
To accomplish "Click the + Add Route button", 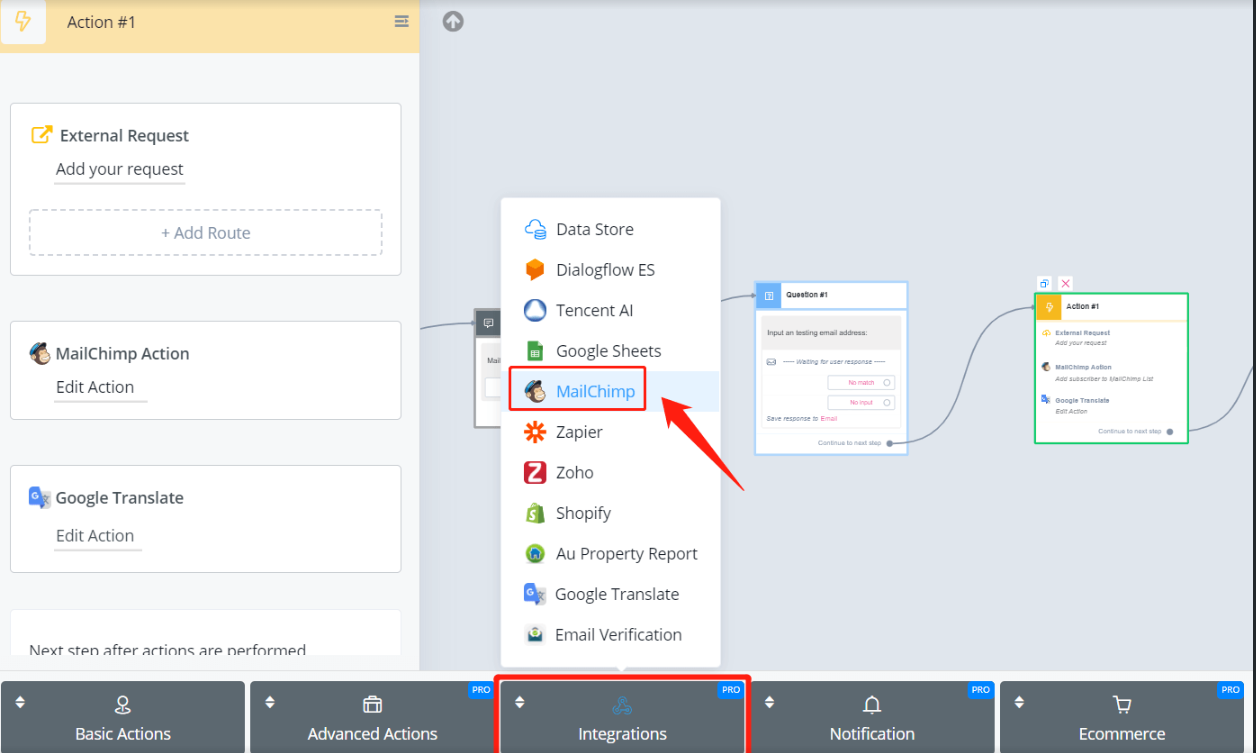I will point(205,233).
